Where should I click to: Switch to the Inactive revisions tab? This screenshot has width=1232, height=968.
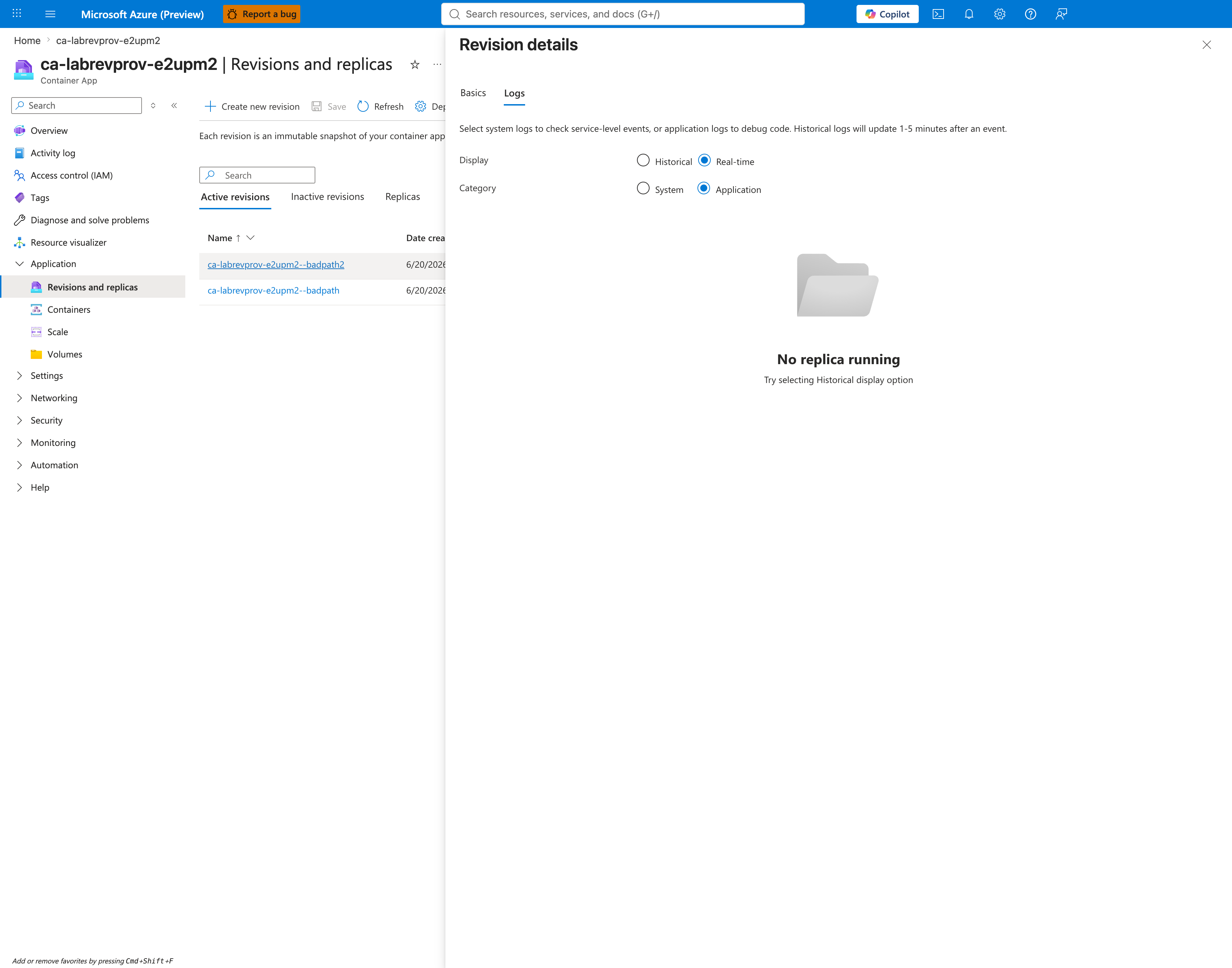click(x=328, y=197)
